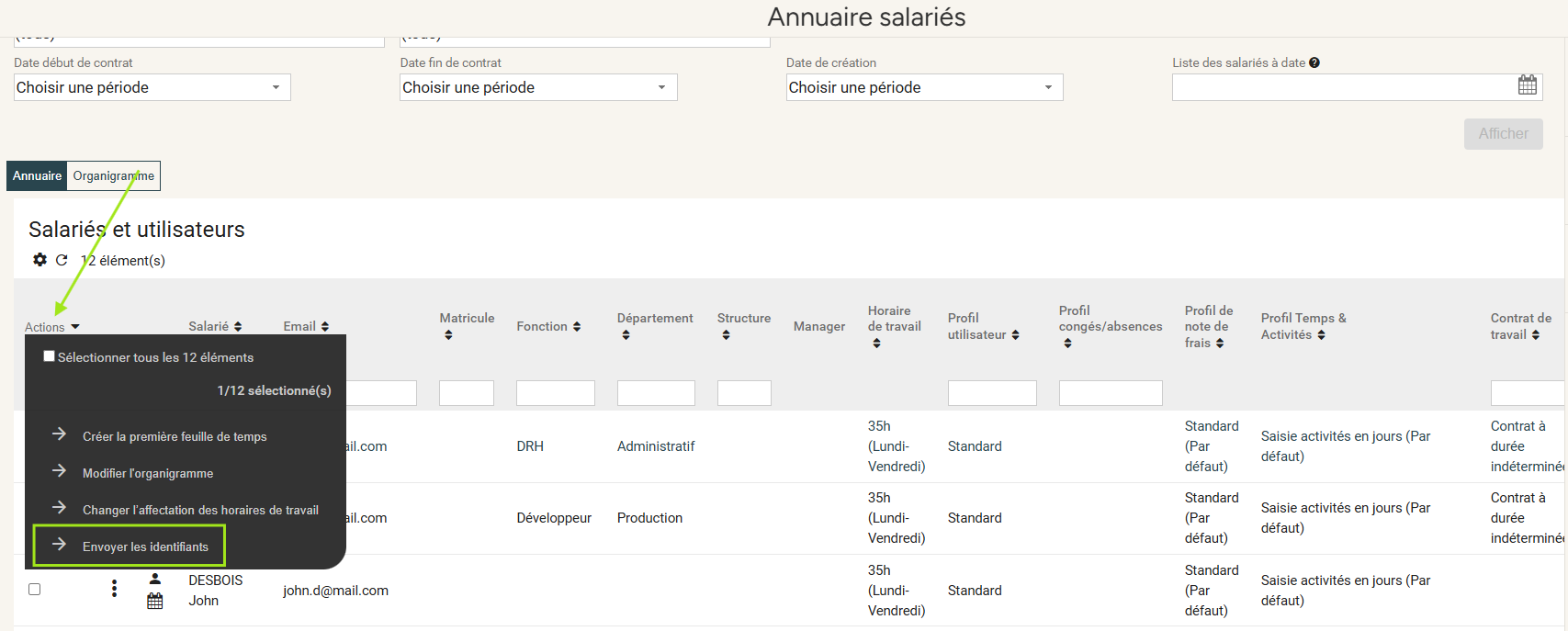Image resolution: width=1568 pixels, height=631 pixels.
Task: Click the 1/12 sélectionné(s) counter text
Action: point(274,390)
